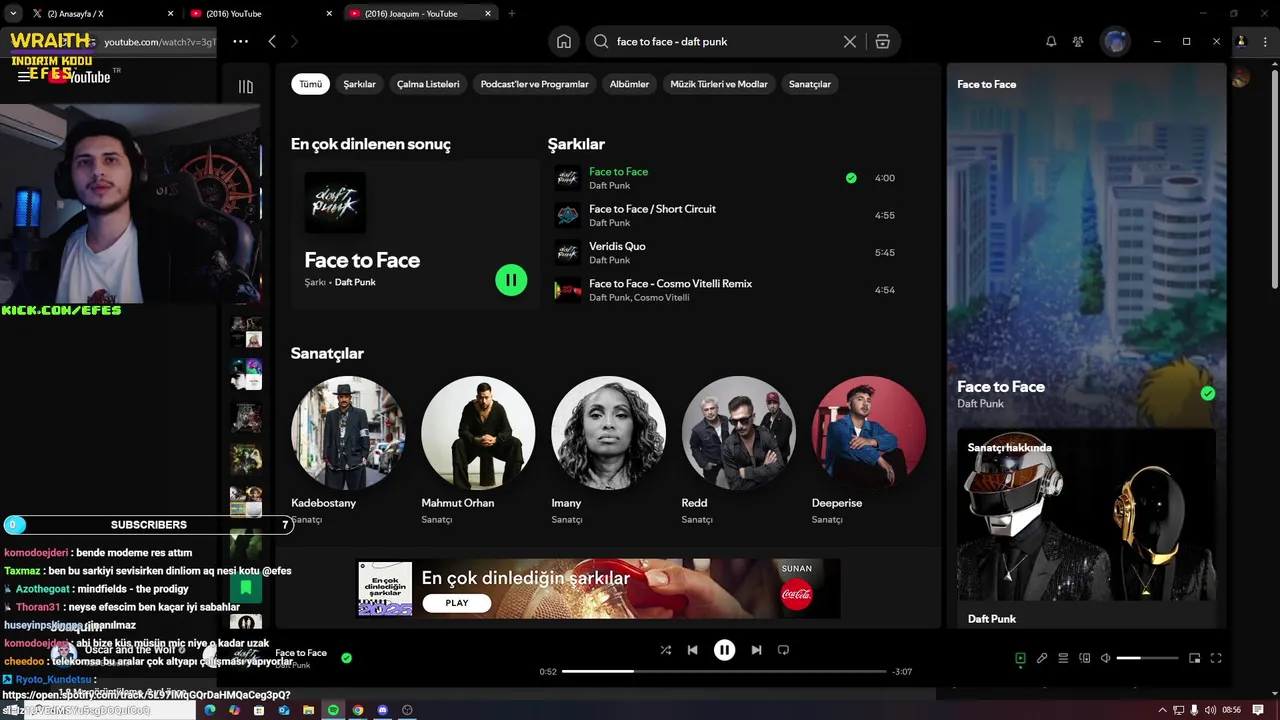Skip to previous track

[x=692, y=650]
